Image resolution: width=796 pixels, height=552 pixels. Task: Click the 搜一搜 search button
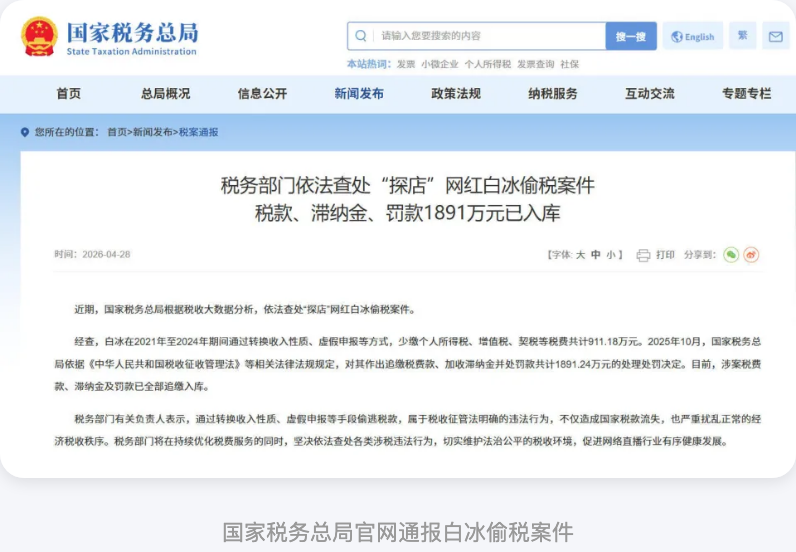click(x=631, y=36)
